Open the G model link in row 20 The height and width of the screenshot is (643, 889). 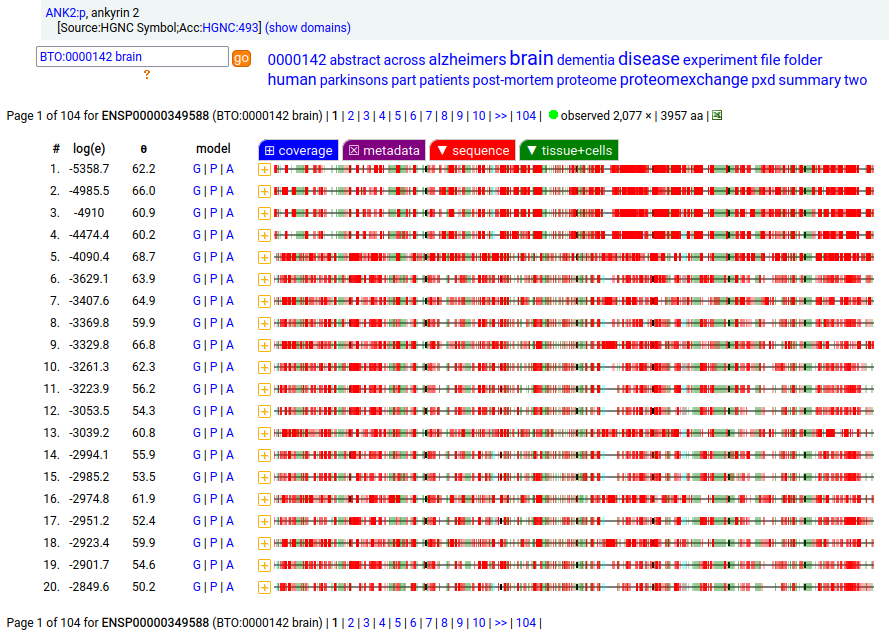(x=197, y=587)
